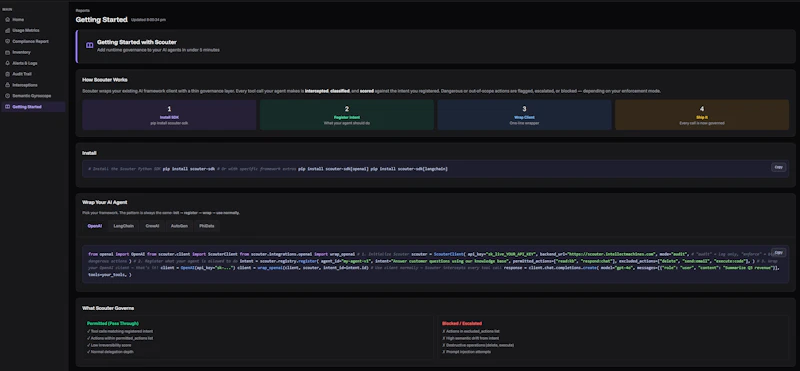The height and width of the screenshot is (371, 800).
Task: Click step 3 Wrap Client card
Action: point(524,115)
